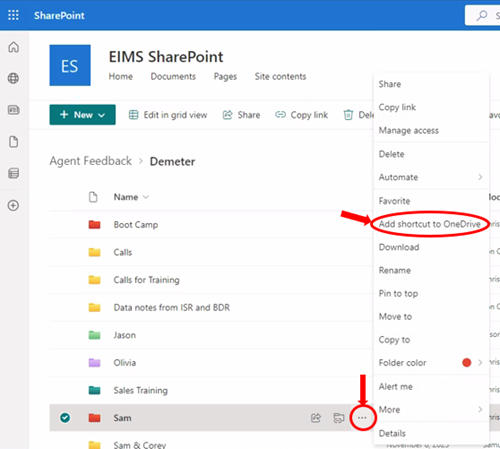Image resolution: width=500 pixels, height=449 pixels.
Task: Click the Demeter breadcrumb label
Action: (172, 162)
